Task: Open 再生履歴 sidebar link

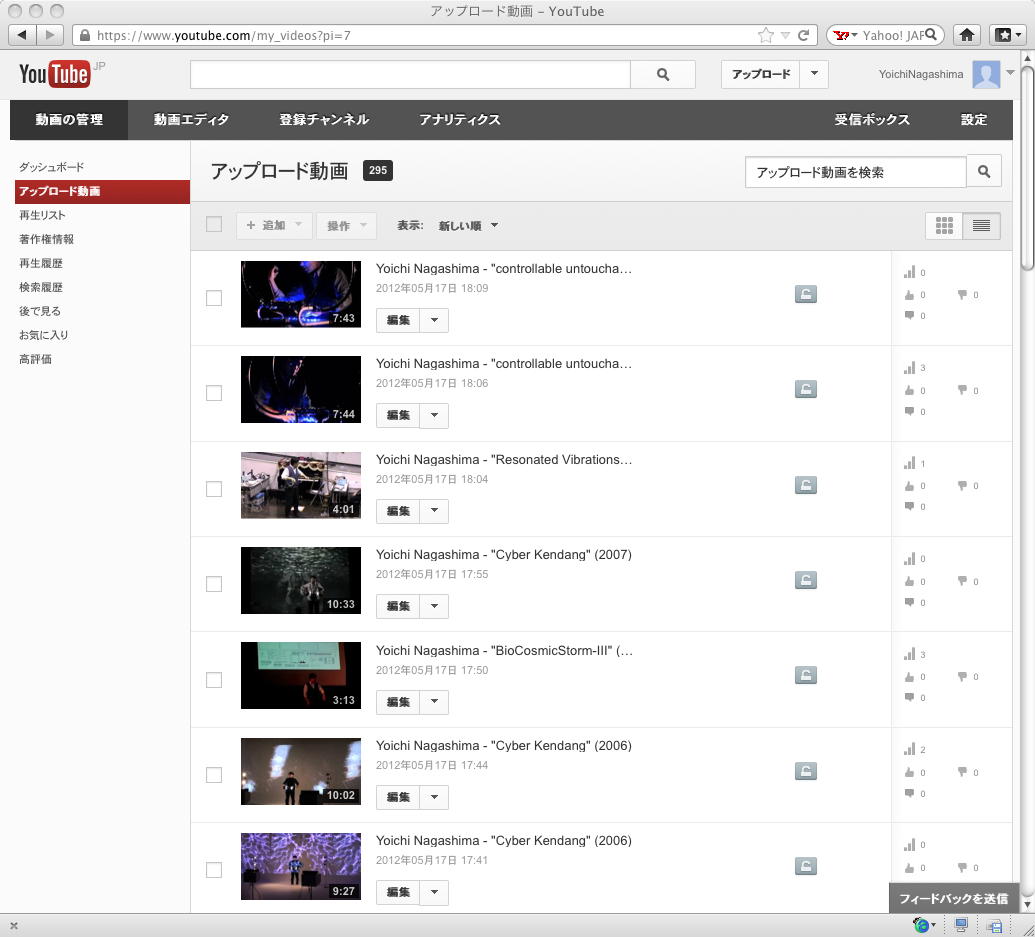Action: click(x=41, y=263)
